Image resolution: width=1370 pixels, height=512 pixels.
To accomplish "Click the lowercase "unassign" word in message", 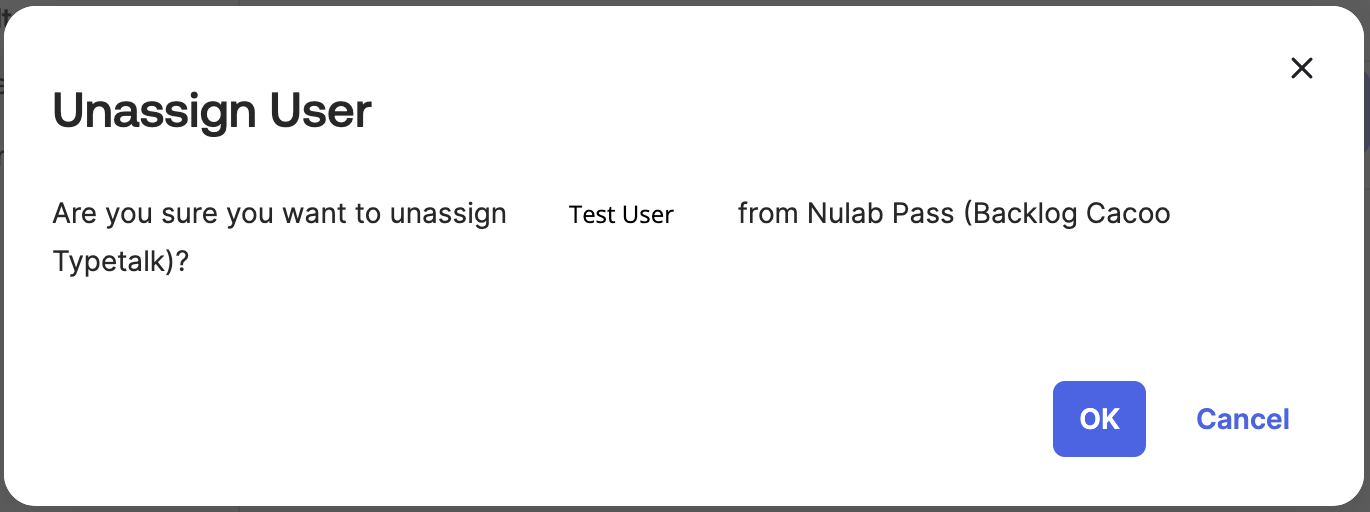I will pos(449,214).
